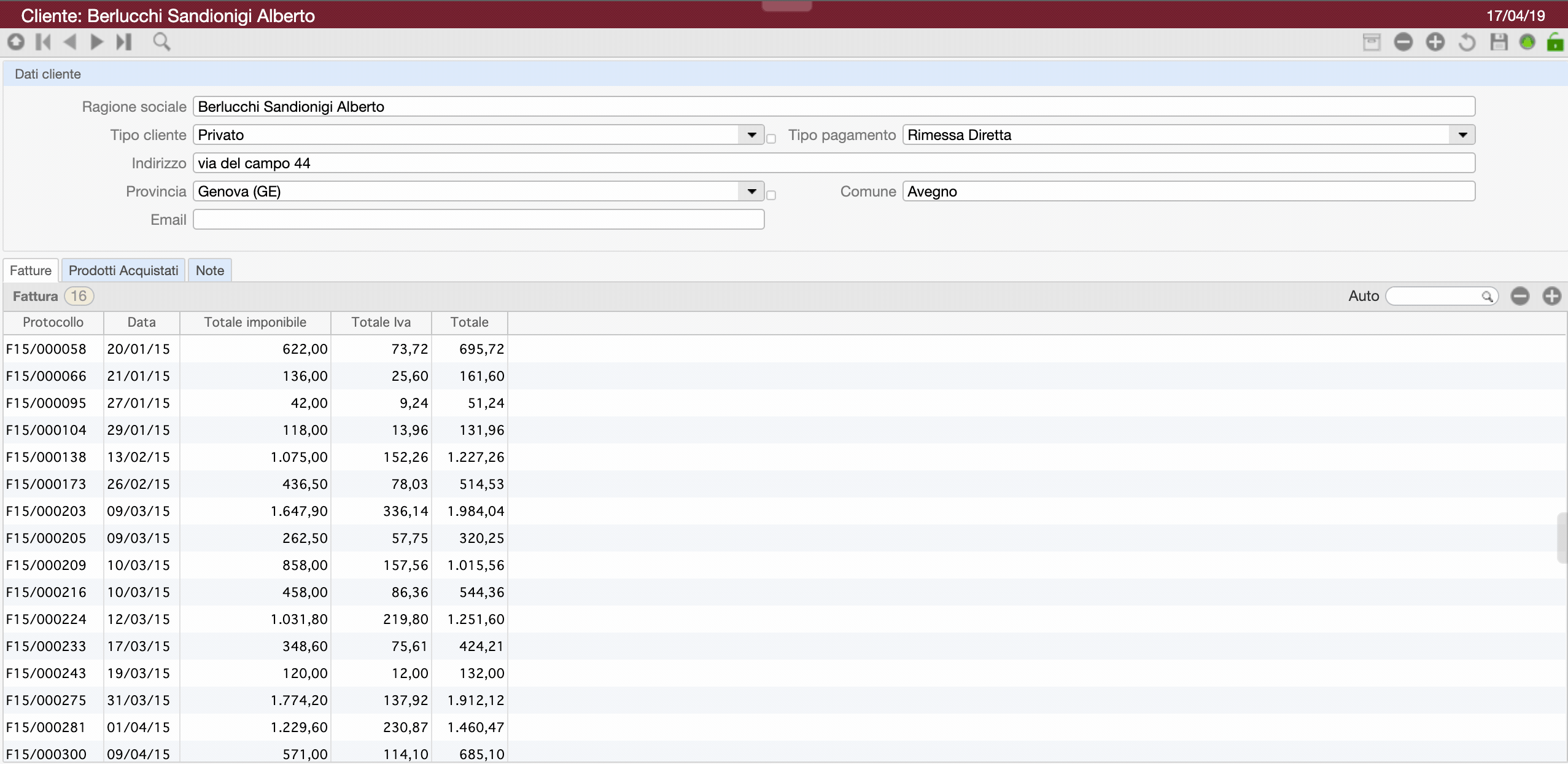This screenshot has height=764, width=1568.
Task: Click in the Ragione sociale field
Action: tap(834, 107)
